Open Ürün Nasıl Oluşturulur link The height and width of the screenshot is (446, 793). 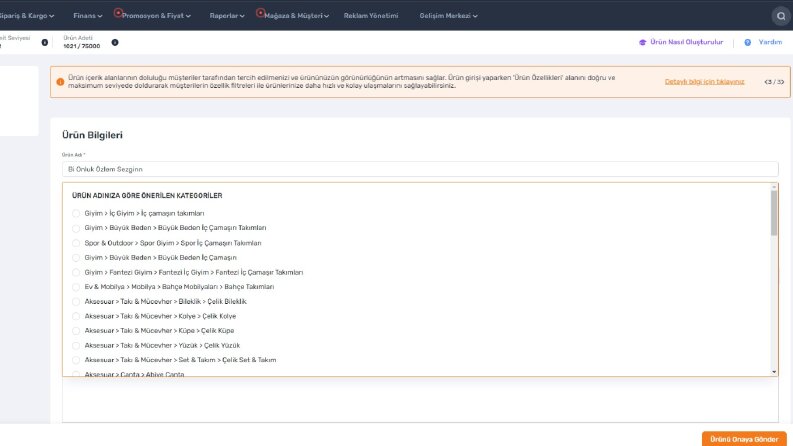pos(686,42)
